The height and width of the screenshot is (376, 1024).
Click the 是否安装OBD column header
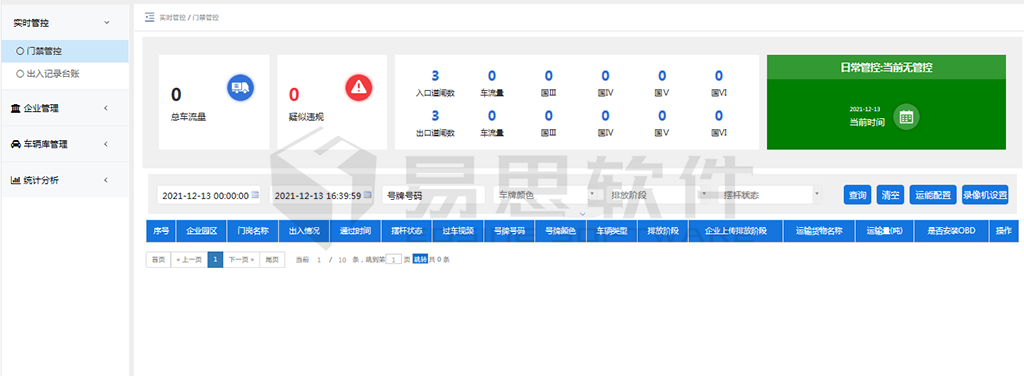click(x=952, y=231)
